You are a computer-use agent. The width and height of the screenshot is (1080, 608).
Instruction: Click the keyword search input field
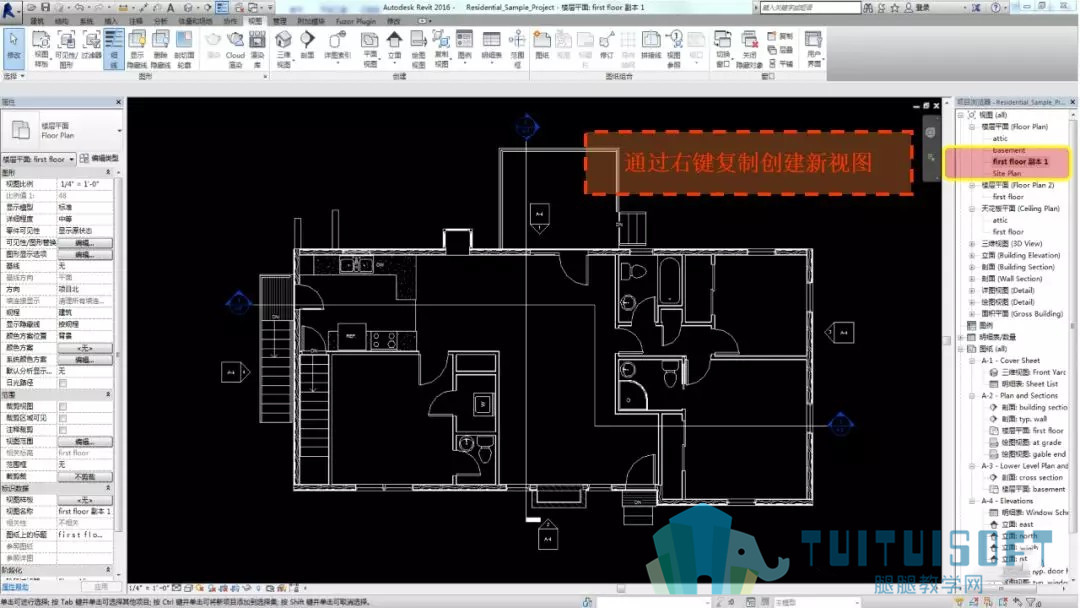click(x=810, y=8)
